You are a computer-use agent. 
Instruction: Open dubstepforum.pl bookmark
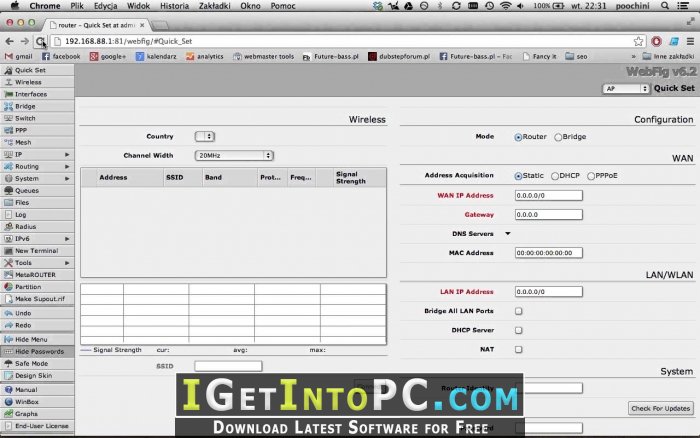coord(399,56)
